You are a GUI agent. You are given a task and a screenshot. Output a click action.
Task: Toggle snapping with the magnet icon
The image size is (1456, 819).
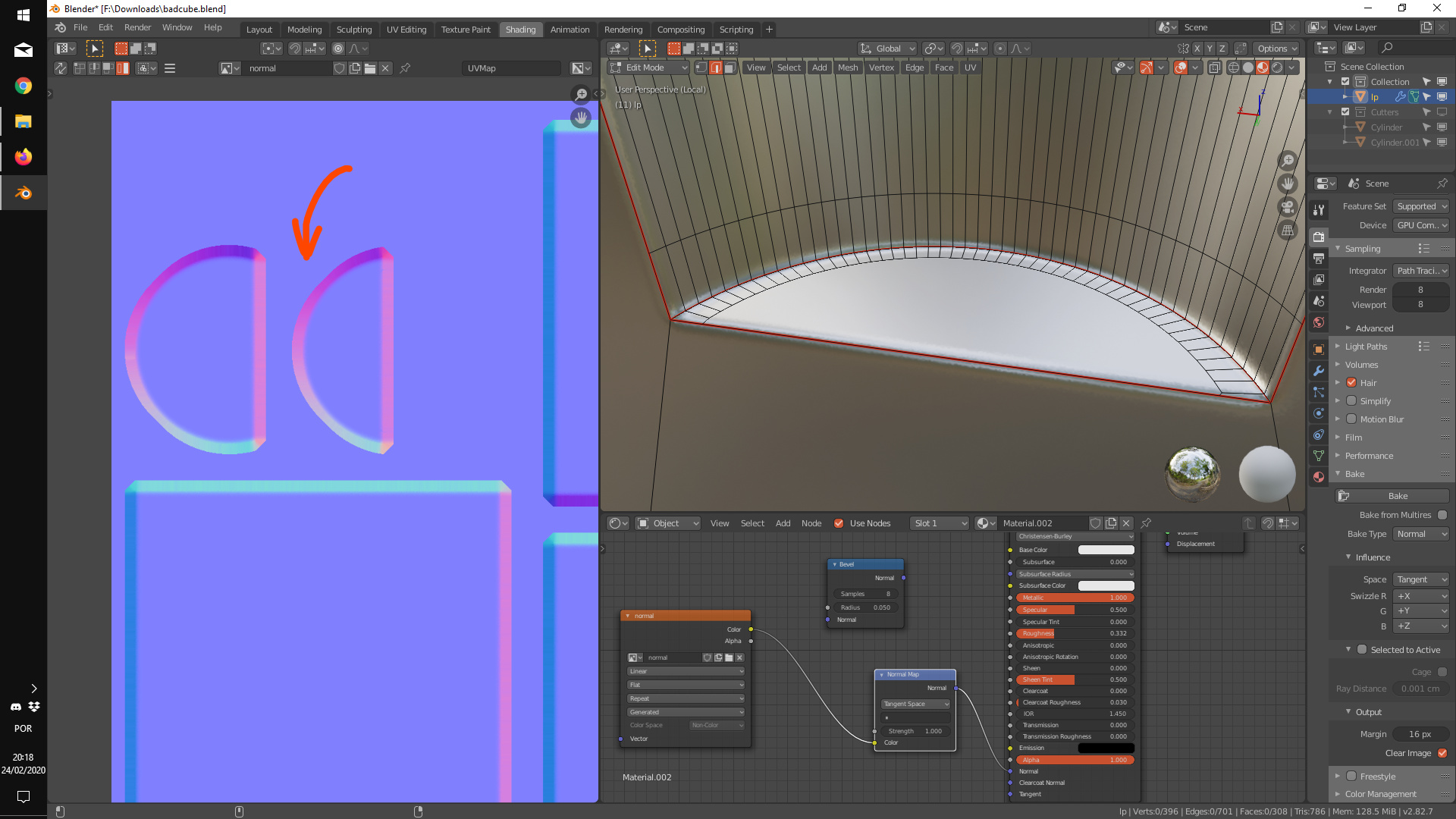[x=957, y=48]
